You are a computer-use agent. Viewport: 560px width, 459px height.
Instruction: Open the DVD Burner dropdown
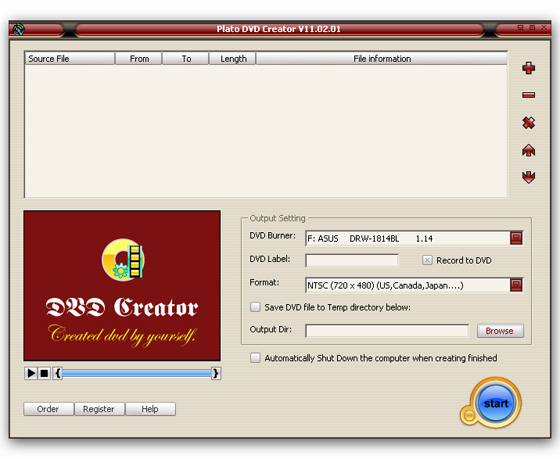point(516,238)
